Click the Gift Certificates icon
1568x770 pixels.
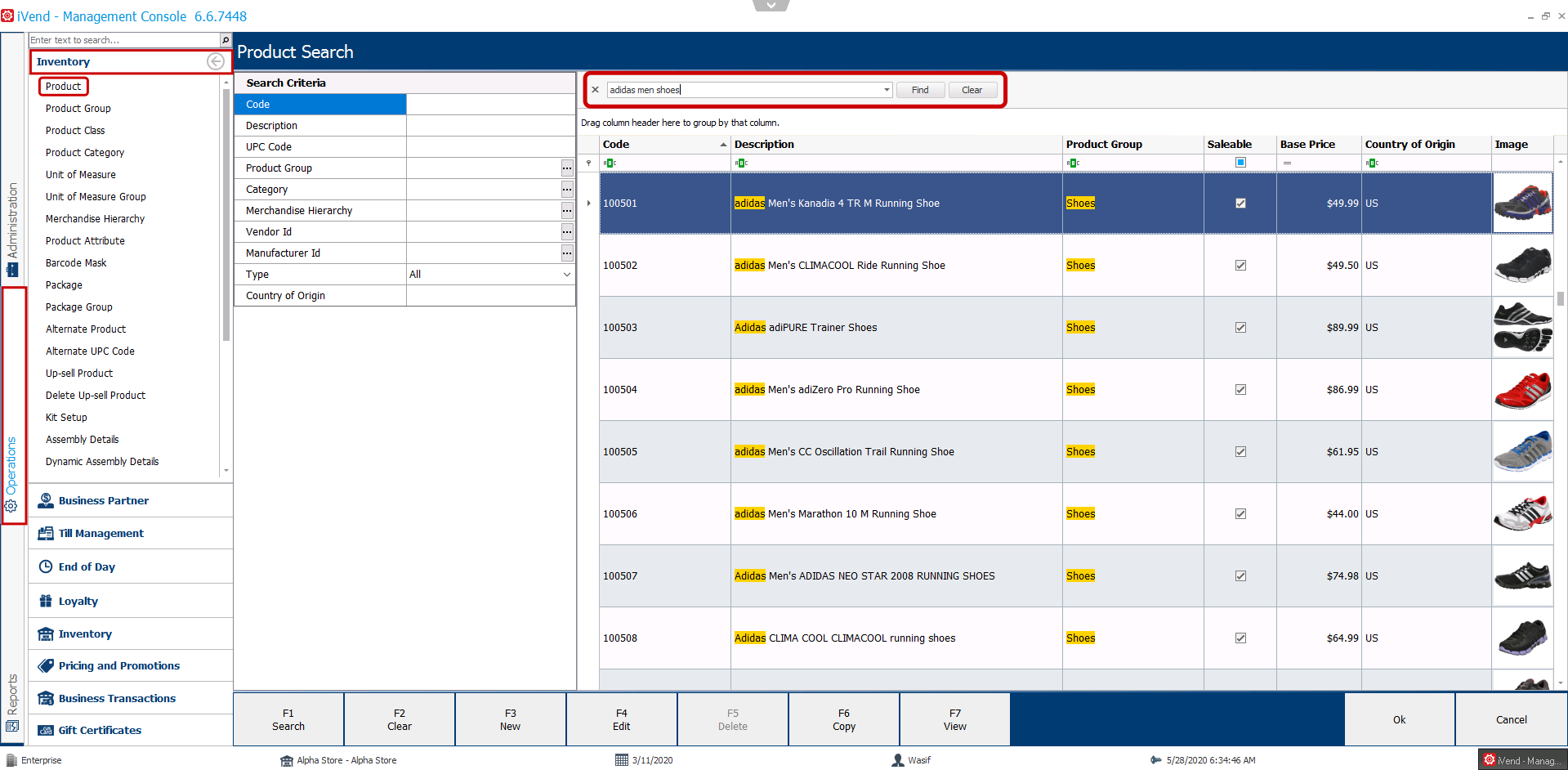point(46,730)
